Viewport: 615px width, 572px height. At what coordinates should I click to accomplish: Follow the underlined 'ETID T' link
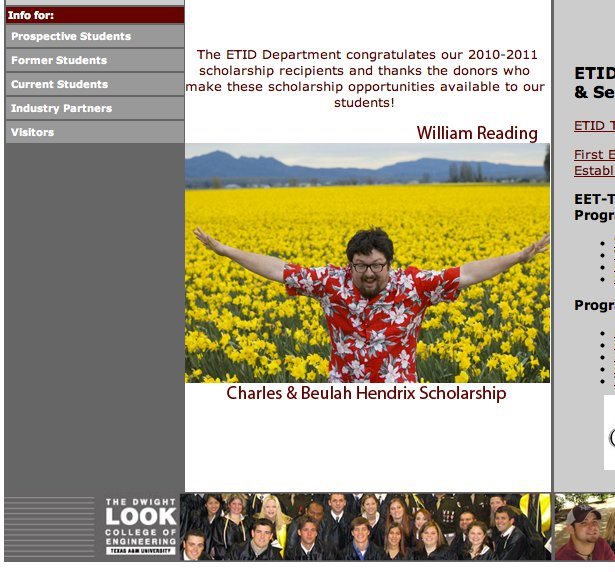click(x=594, y=126)
